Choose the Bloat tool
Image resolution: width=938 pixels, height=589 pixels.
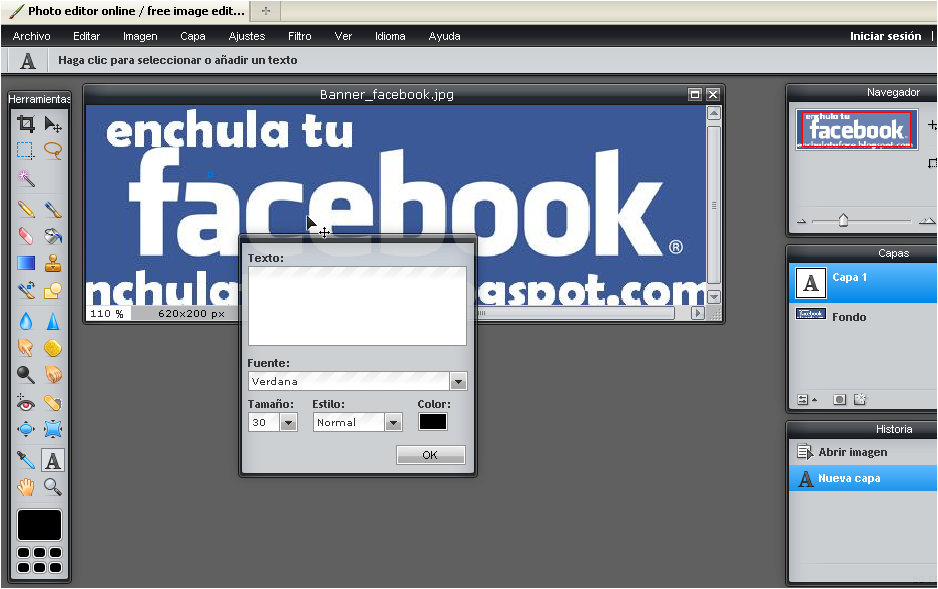(x=26, y=429)
